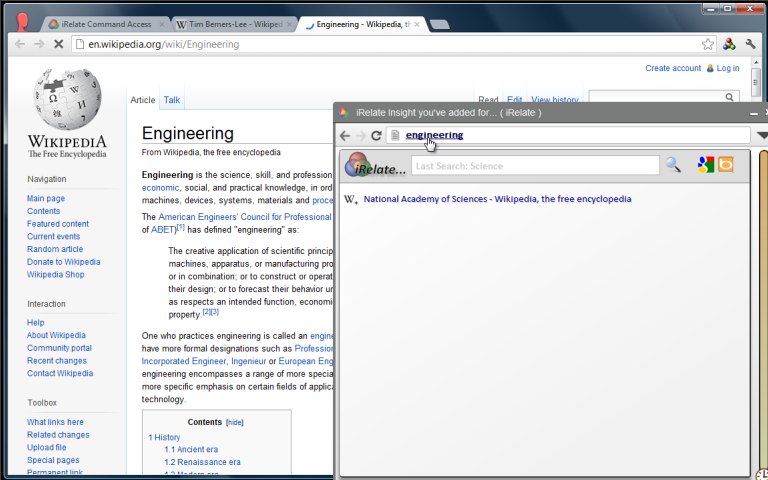Click Log in link
Viewport: 768px width, 480px height.
pyautogui.click(x=728, y=68)
